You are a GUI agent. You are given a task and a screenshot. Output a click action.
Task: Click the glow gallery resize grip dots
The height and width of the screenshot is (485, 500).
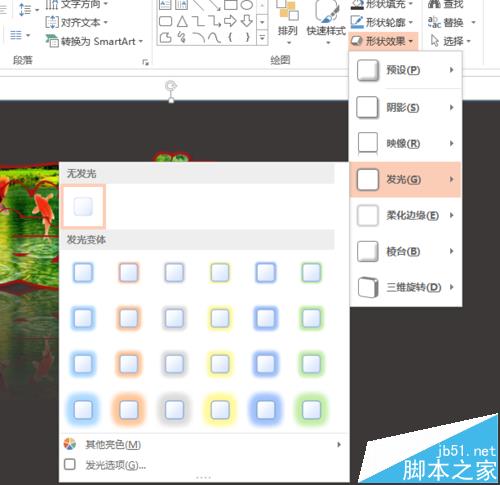coord(204,478)
